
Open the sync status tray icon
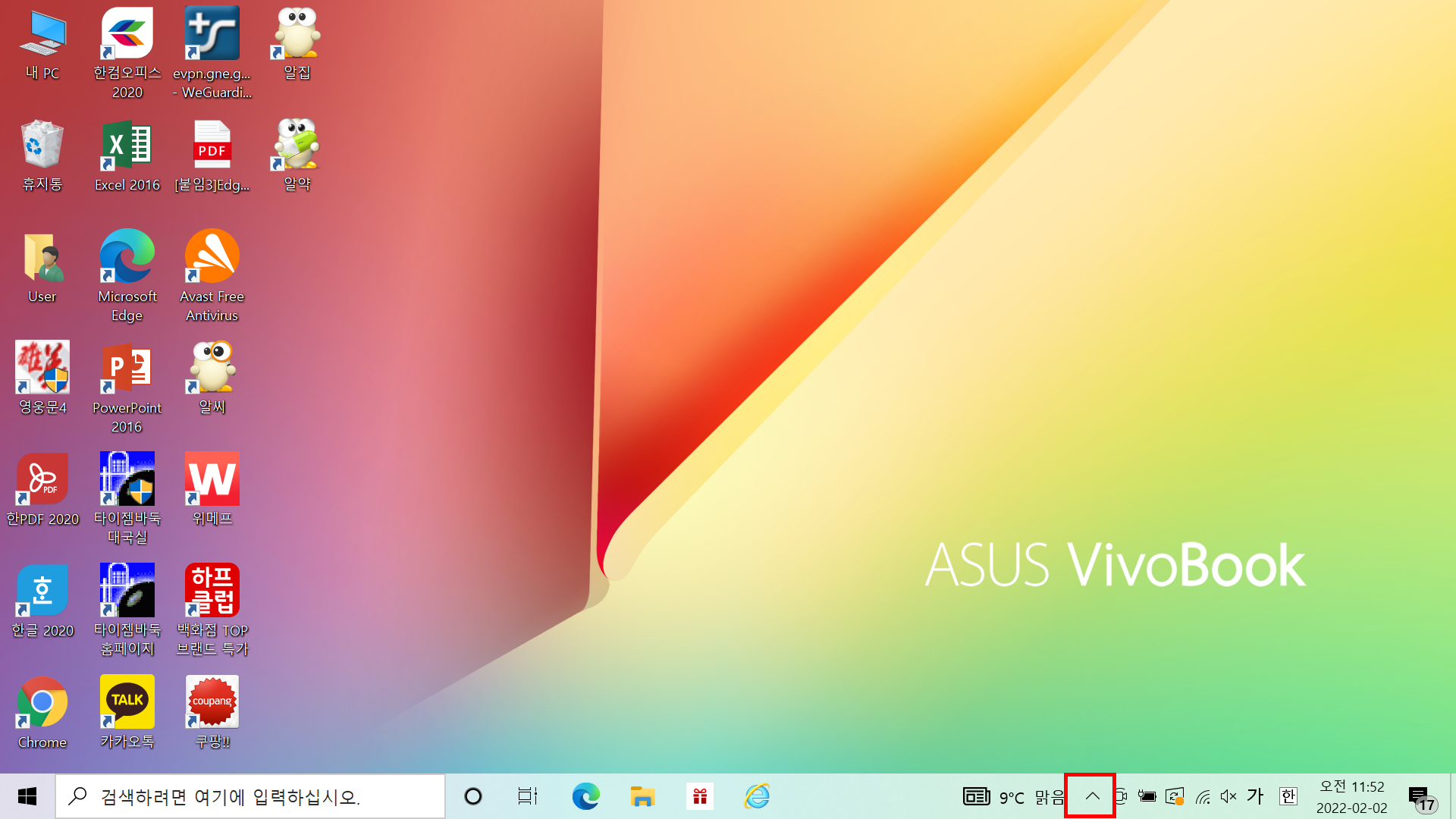click(1175, 796)
